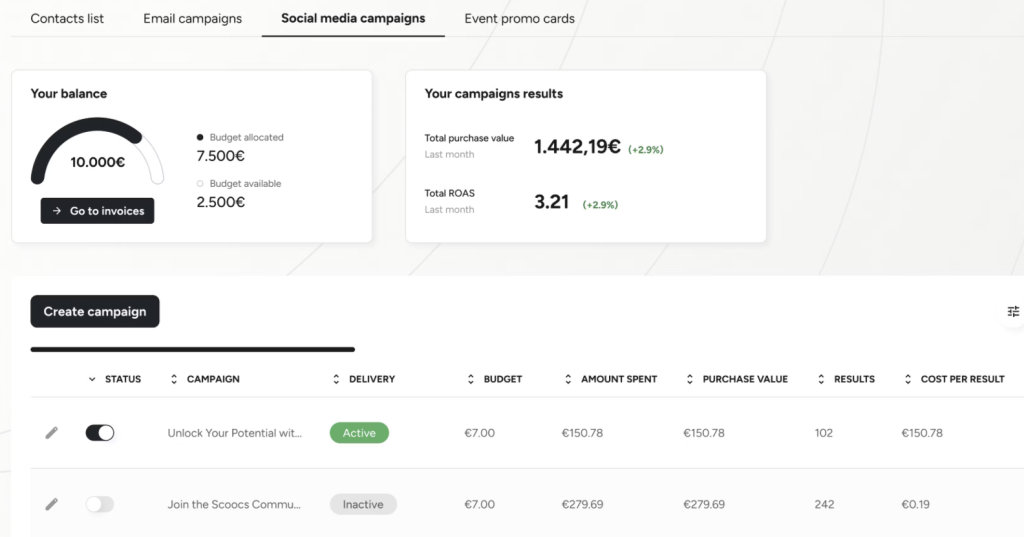Viewport: 1024px width, 537px height.
Task: Click the pencil edit icon for the Active campaign
Action: 52,433
